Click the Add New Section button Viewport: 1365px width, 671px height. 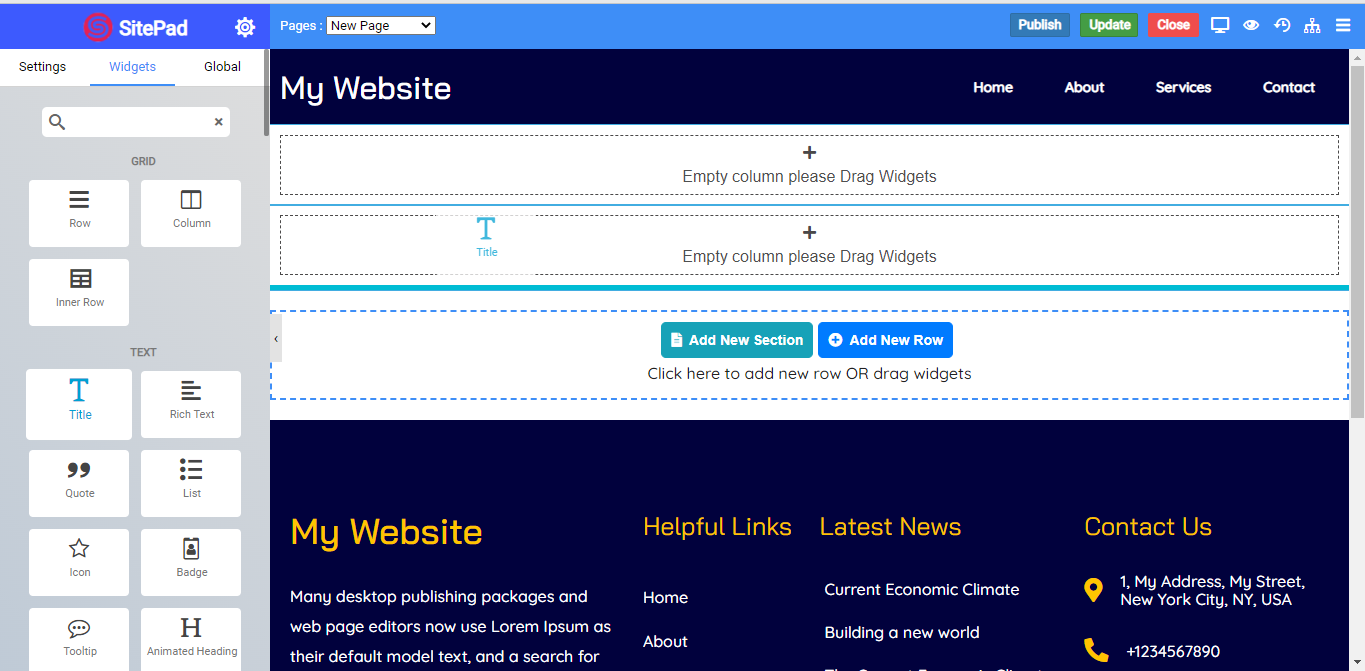point(736,340)
